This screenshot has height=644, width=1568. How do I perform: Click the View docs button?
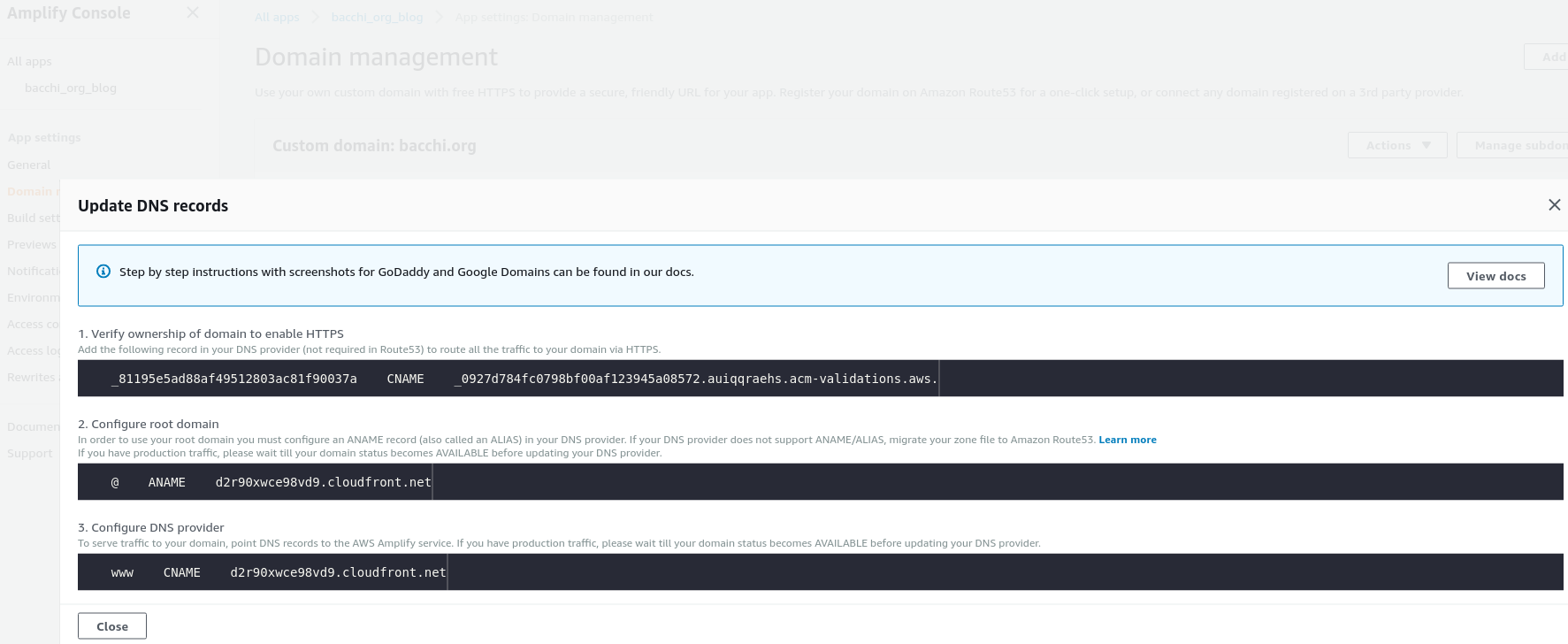pos(1495,276)
